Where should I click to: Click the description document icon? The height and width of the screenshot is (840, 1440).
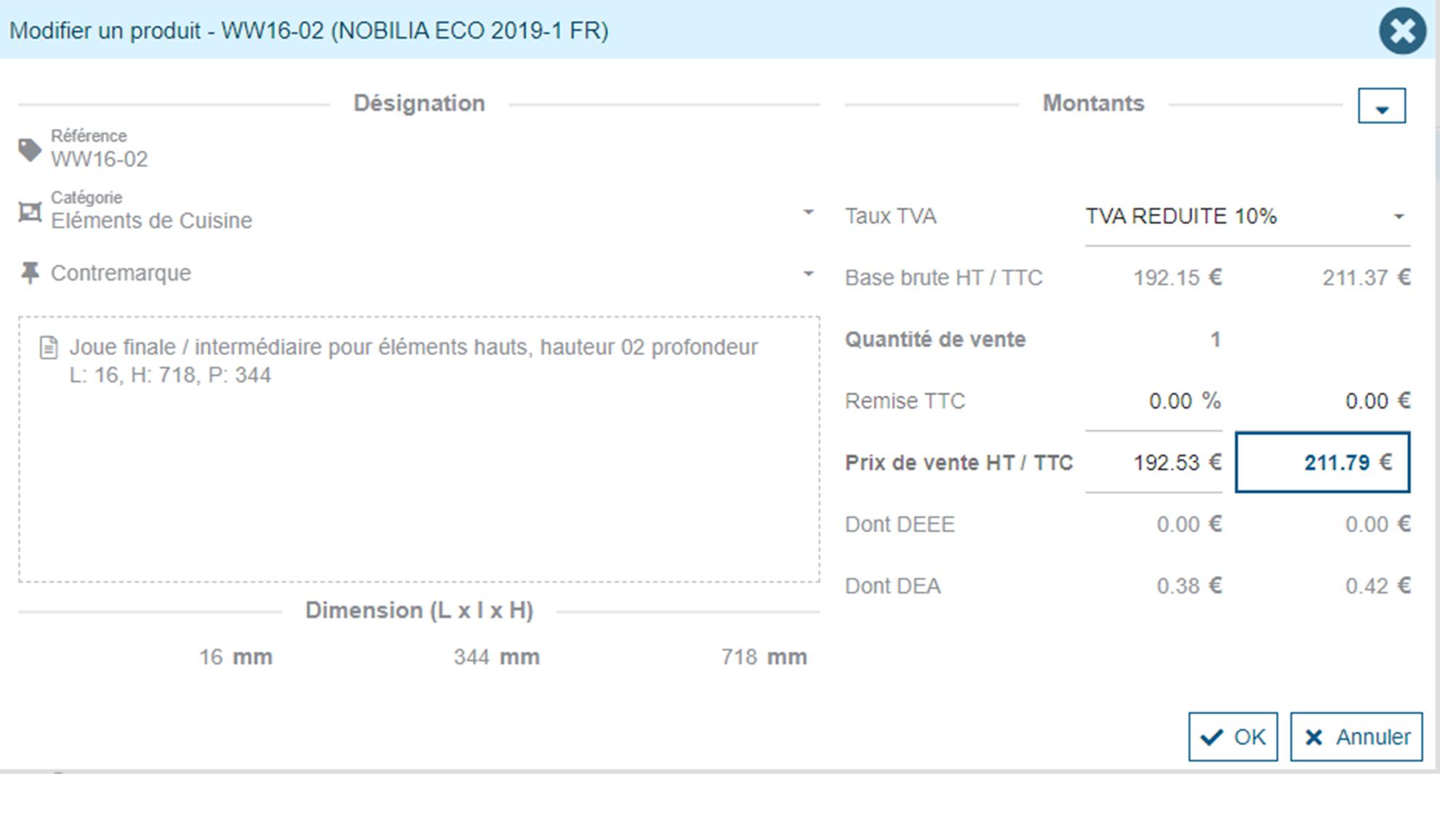49,348
